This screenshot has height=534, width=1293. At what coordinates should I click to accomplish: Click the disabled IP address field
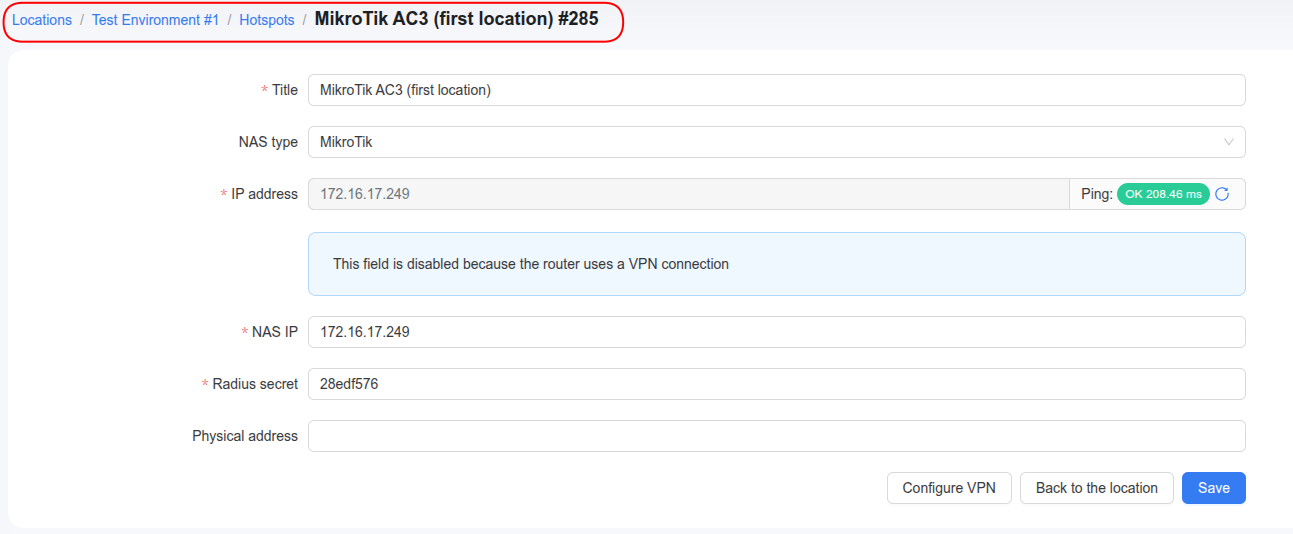[688, 194]
